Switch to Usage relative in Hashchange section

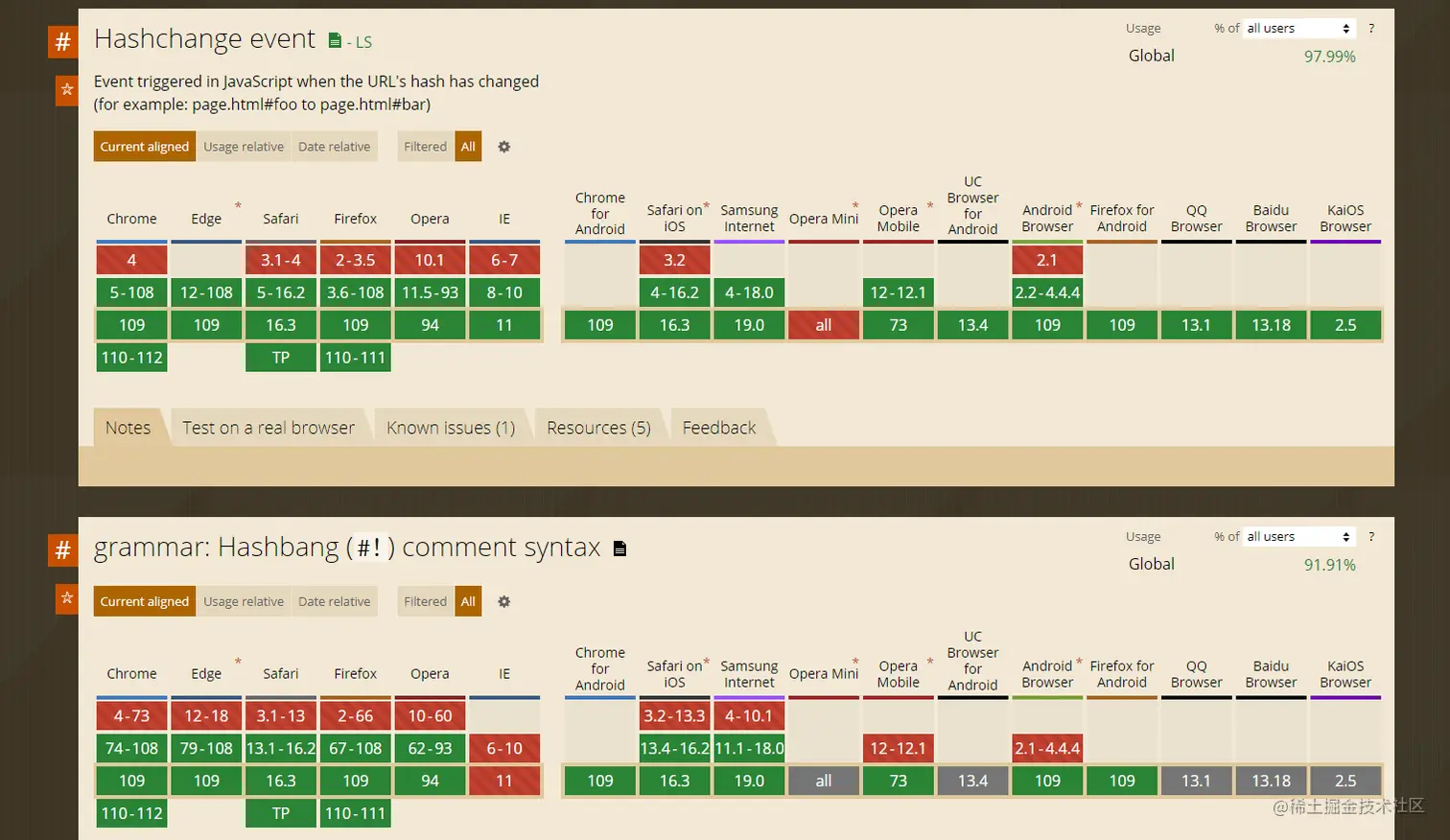[x=244, y=147]
